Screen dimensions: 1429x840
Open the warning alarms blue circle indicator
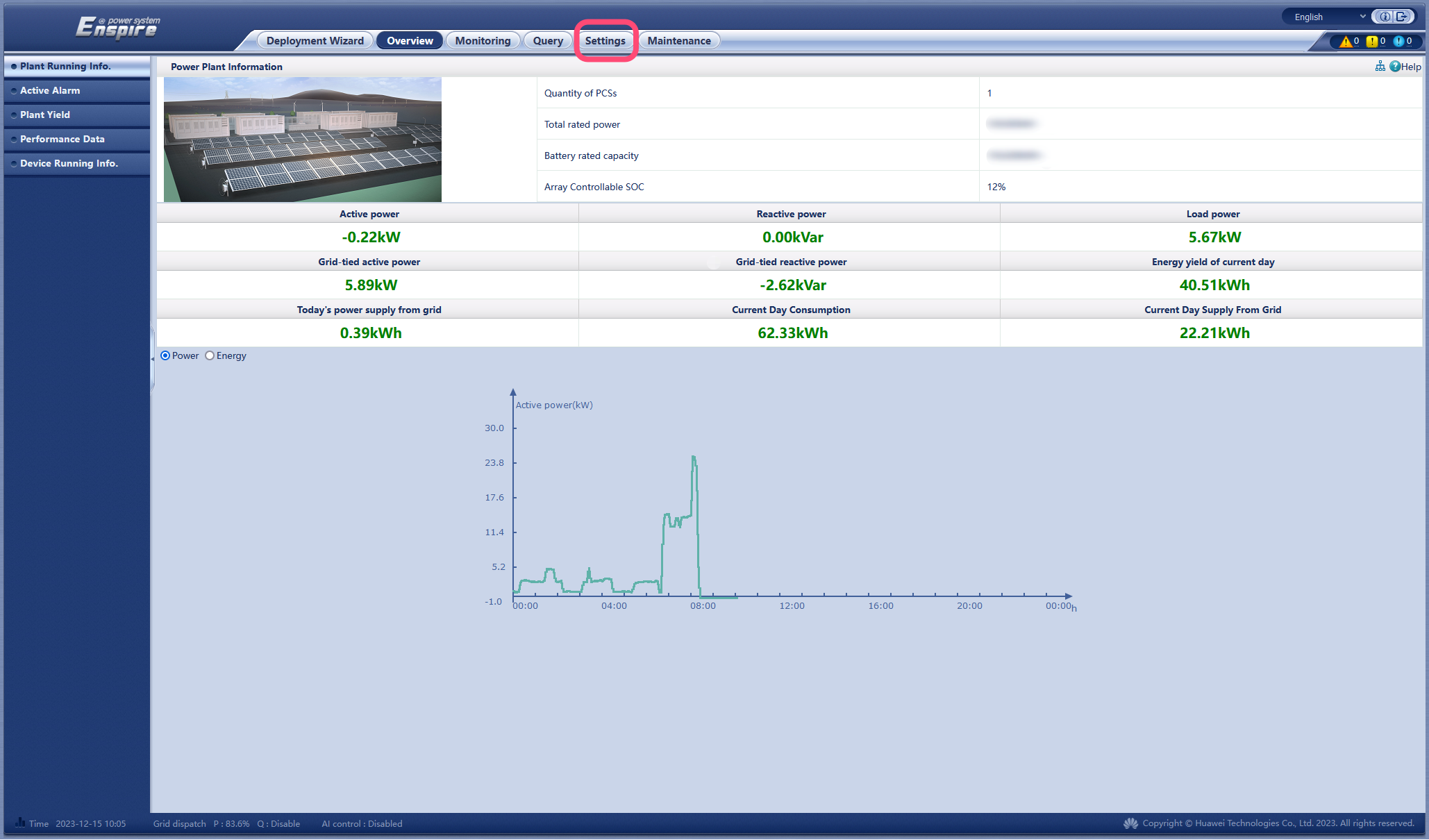point(1398,42)
